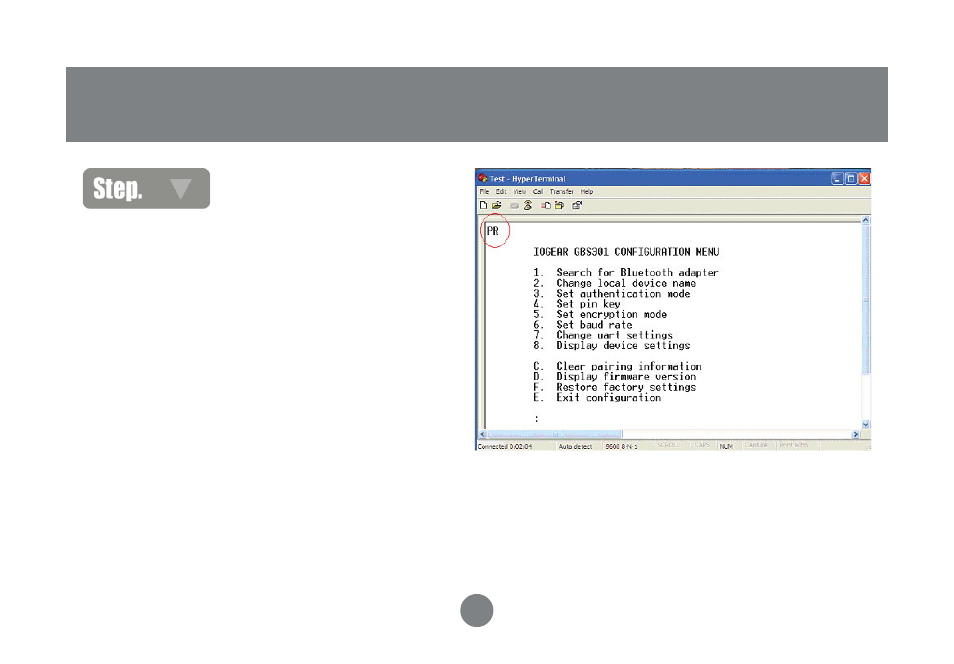Click the Disconnect toolbar icon
This screenshot has height=664, width=954.
[x=528, y=206]
